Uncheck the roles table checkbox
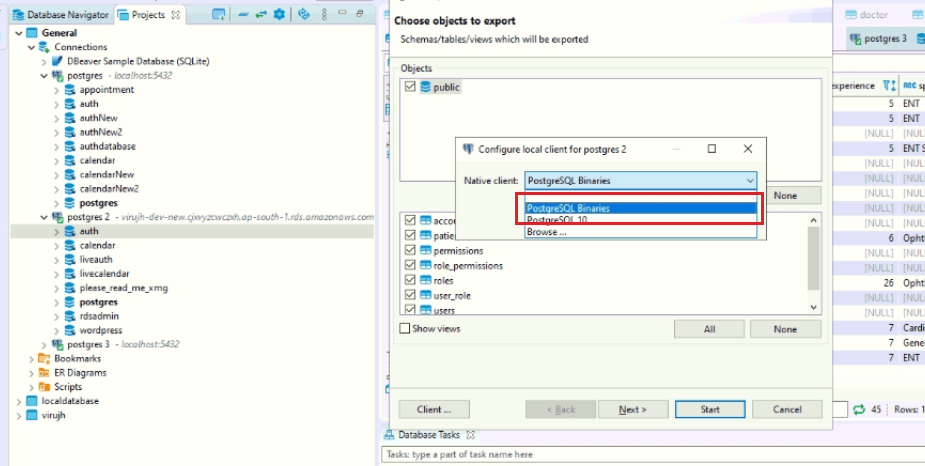Screen dimensions: 925x466 coord(411,280)
